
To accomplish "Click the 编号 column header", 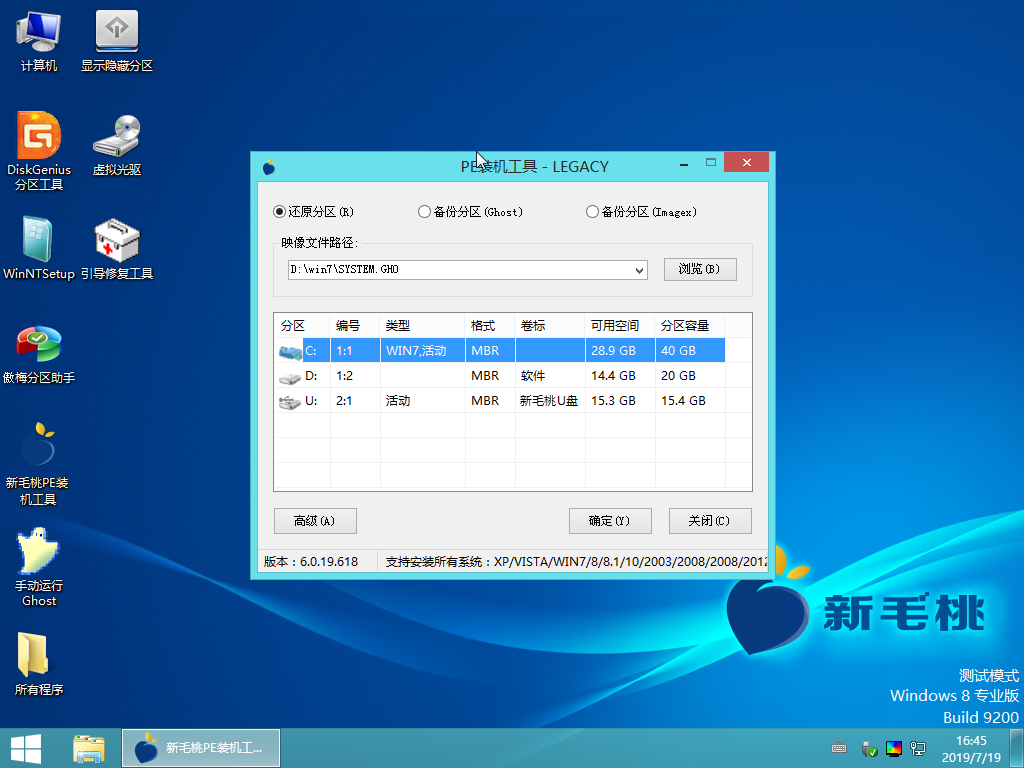I will click(355, 325).
